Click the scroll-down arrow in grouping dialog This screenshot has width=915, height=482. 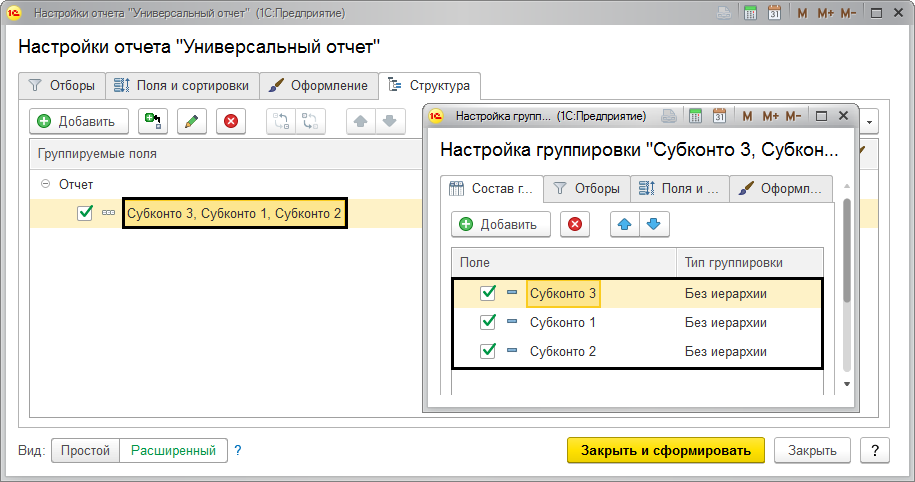847,384
